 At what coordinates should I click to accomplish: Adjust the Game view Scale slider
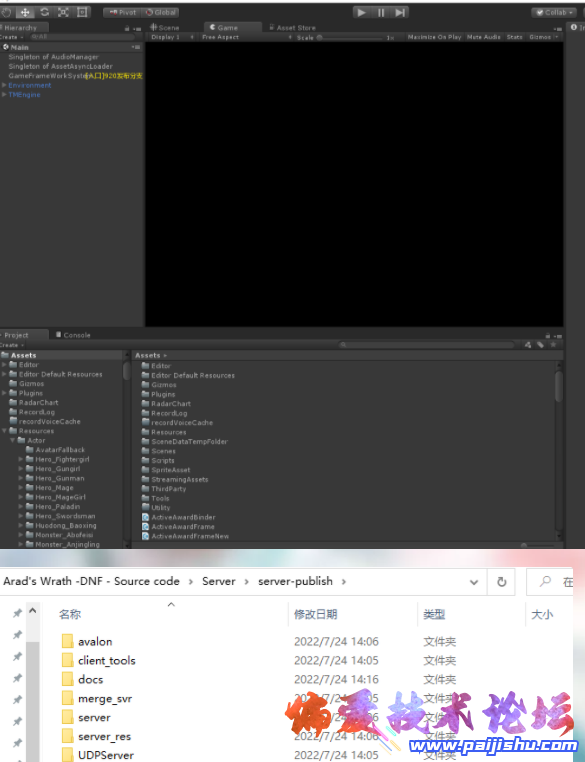(350, 37)
